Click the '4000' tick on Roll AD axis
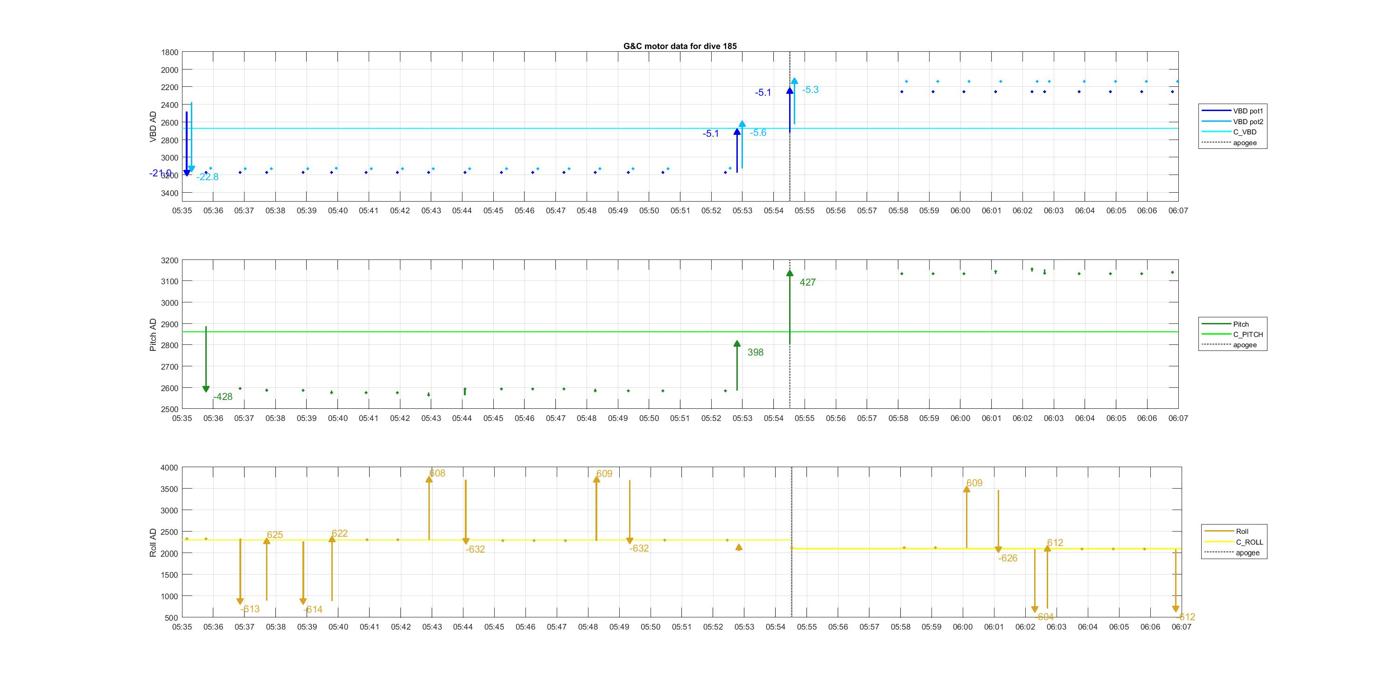This screenshot has width=1400, height=693. pyautogui.click(x=170, y=467)
